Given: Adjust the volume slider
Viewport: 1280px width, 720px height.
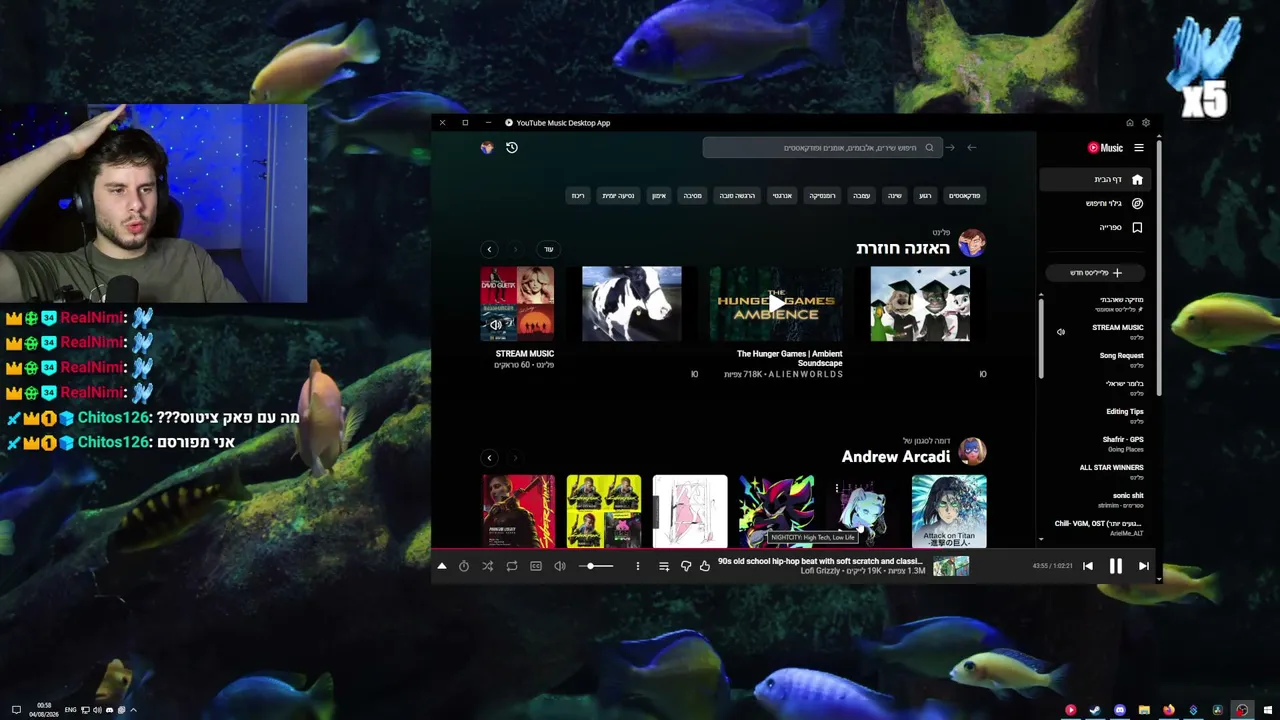Looking at the screenshot, I should (596, 566).
